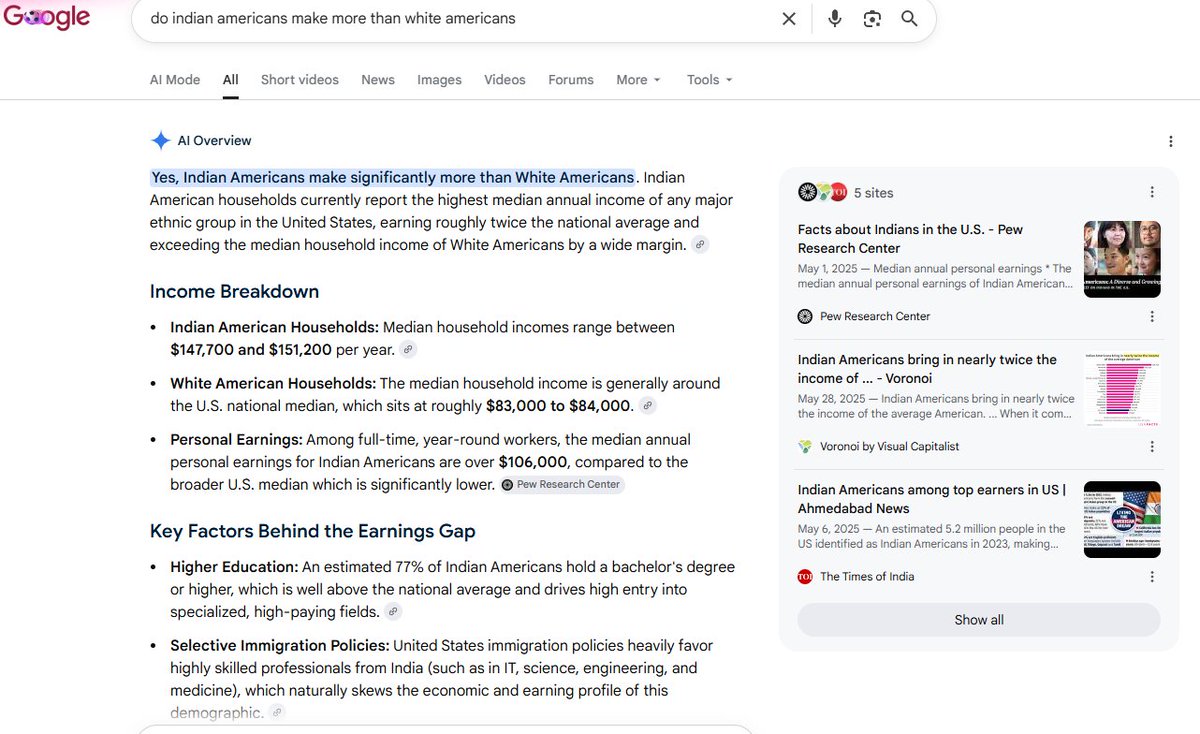Image resolution: width=1200 pixels, height=734 pixels.
Task: Open three-dot menu for Pew Research Center source
Action: pyautogui.click(x=1152, y=316)
